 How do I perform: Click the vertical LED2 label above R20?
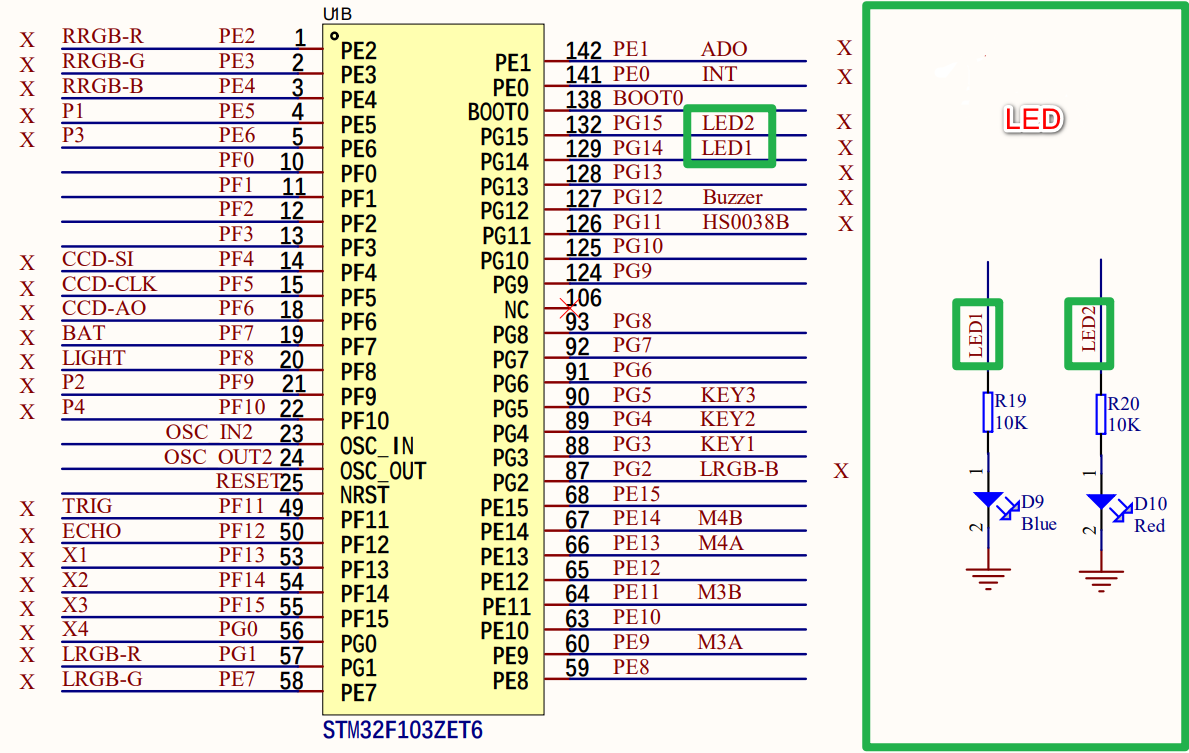point(1089,328)
